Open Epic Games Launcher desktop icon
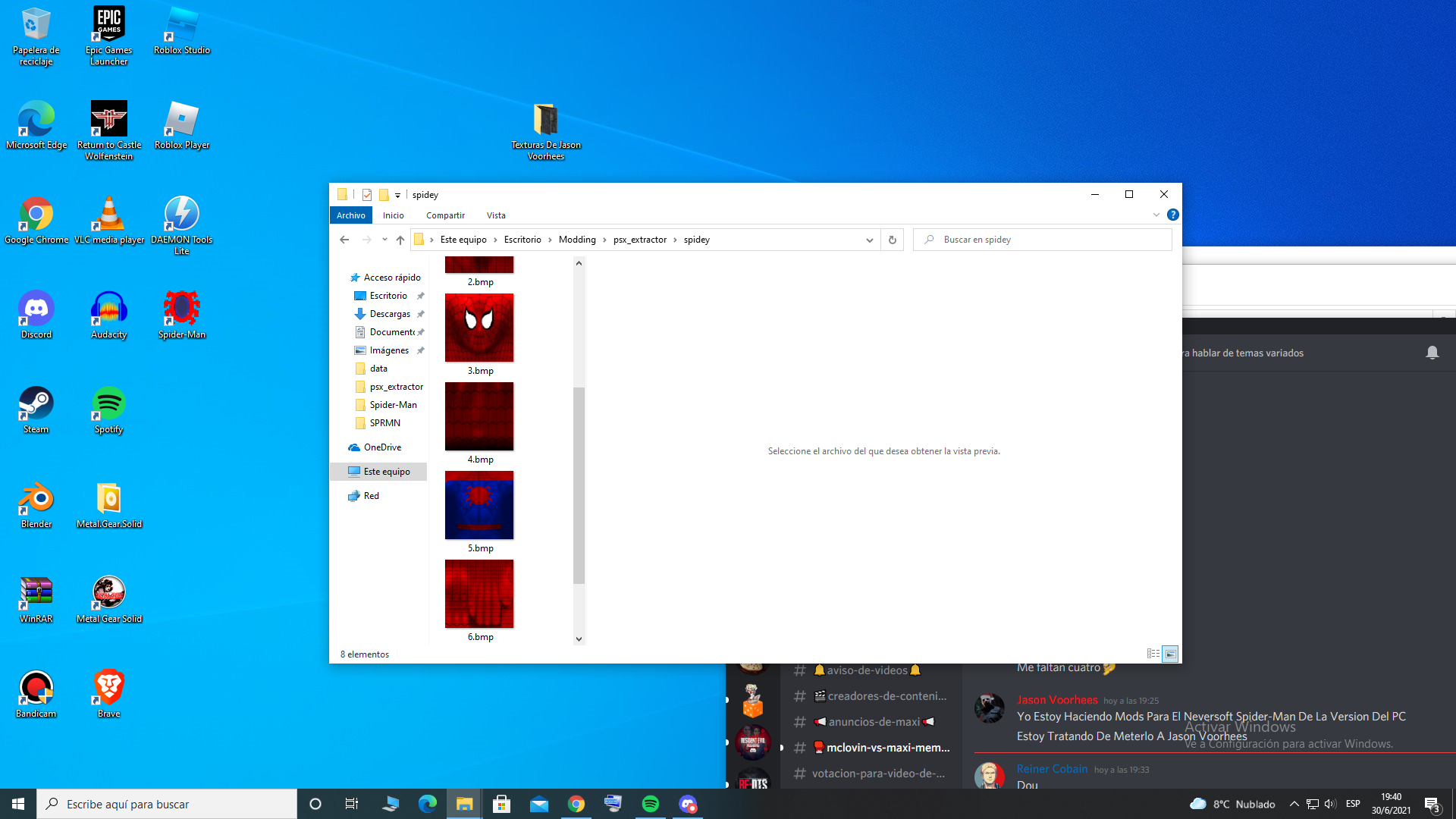The width and height of the screenshot is (1456, 819). point(108,36)
